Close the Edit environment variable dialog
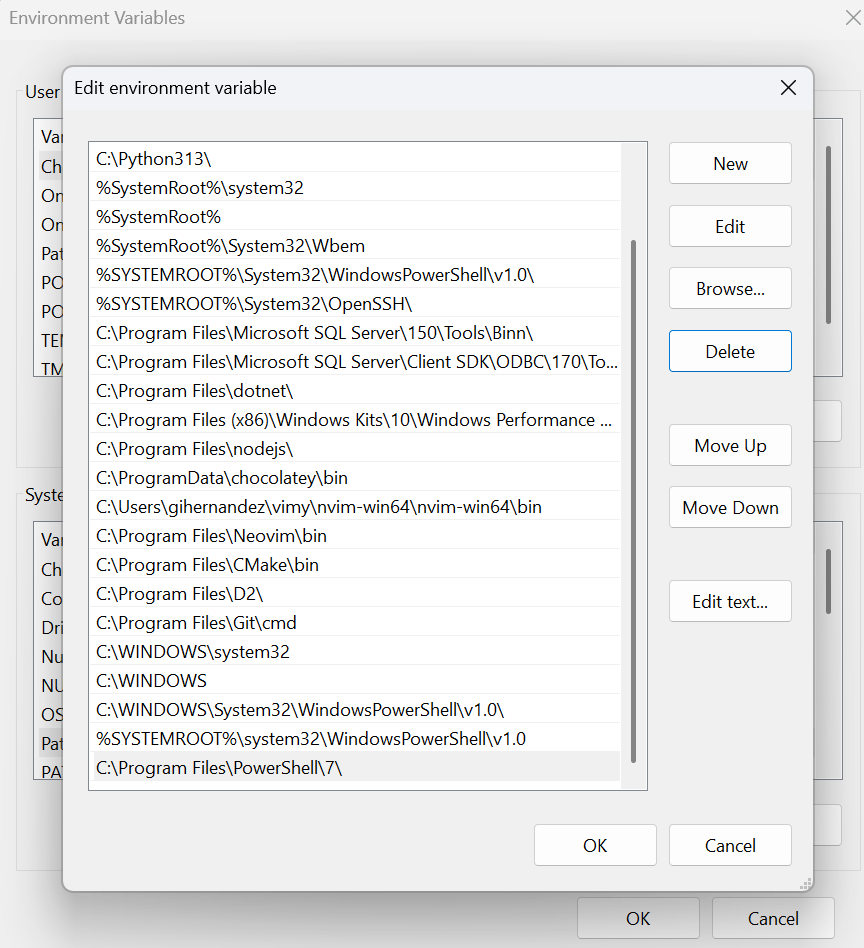This screenshot has width=864, height=948. 788,88
